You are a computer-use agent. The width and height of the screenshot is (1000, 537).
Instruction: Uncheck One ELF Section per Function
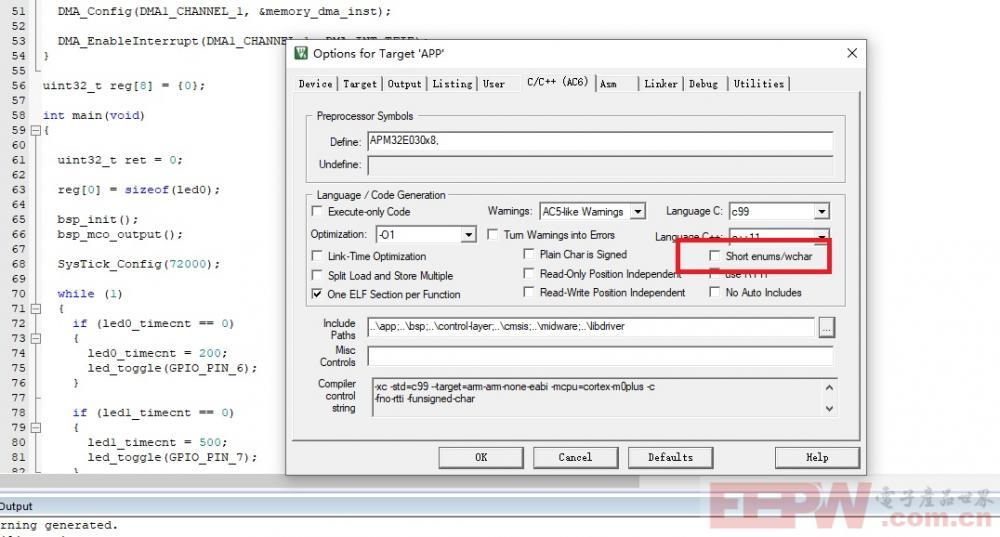(x=317, y=294)
